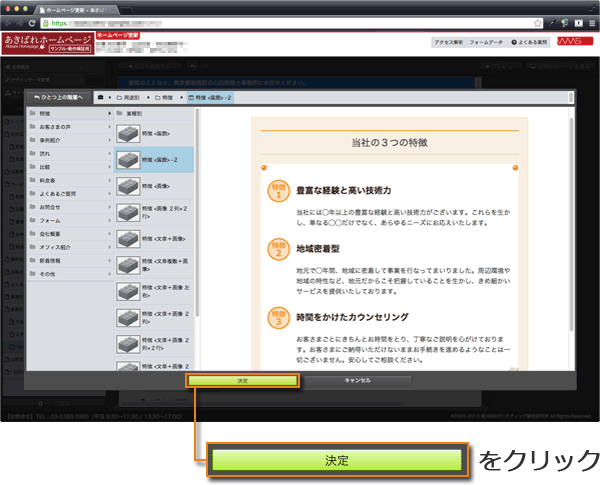The image size is (600, 485).
Task: Pick the 特徴 <画像 2列×2行> block icon
Action: (128, 213)
